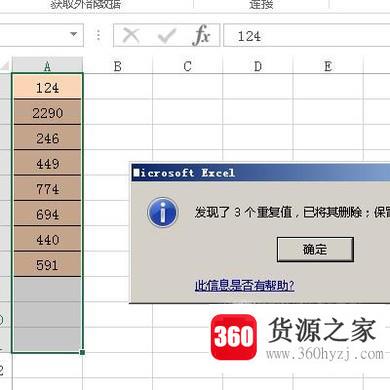Viewport: 390px width, 390px height.
Task: Click the 确定 button in the dialog
Action: pos(315,249)
